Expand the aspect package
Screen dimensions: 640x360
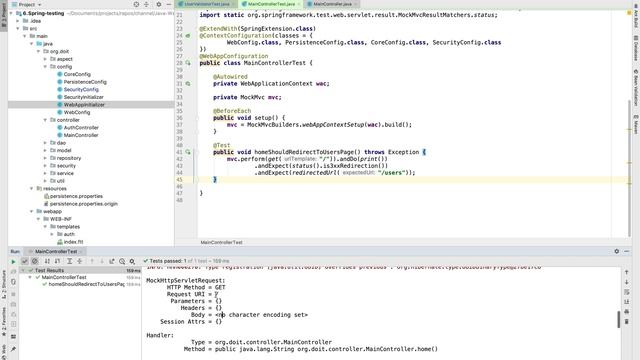point(45,59)
